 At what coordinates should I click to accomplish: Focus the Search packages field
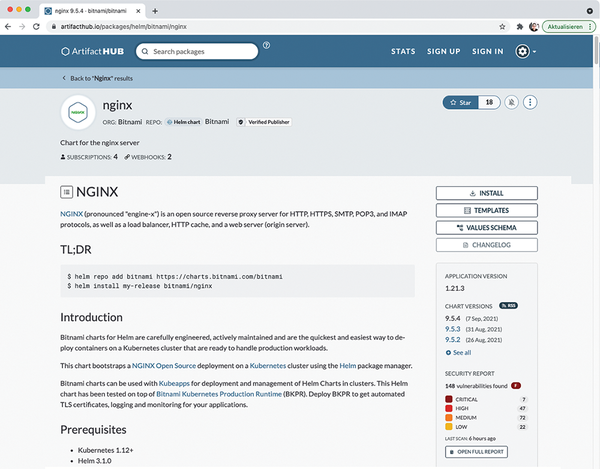point(197,51)
